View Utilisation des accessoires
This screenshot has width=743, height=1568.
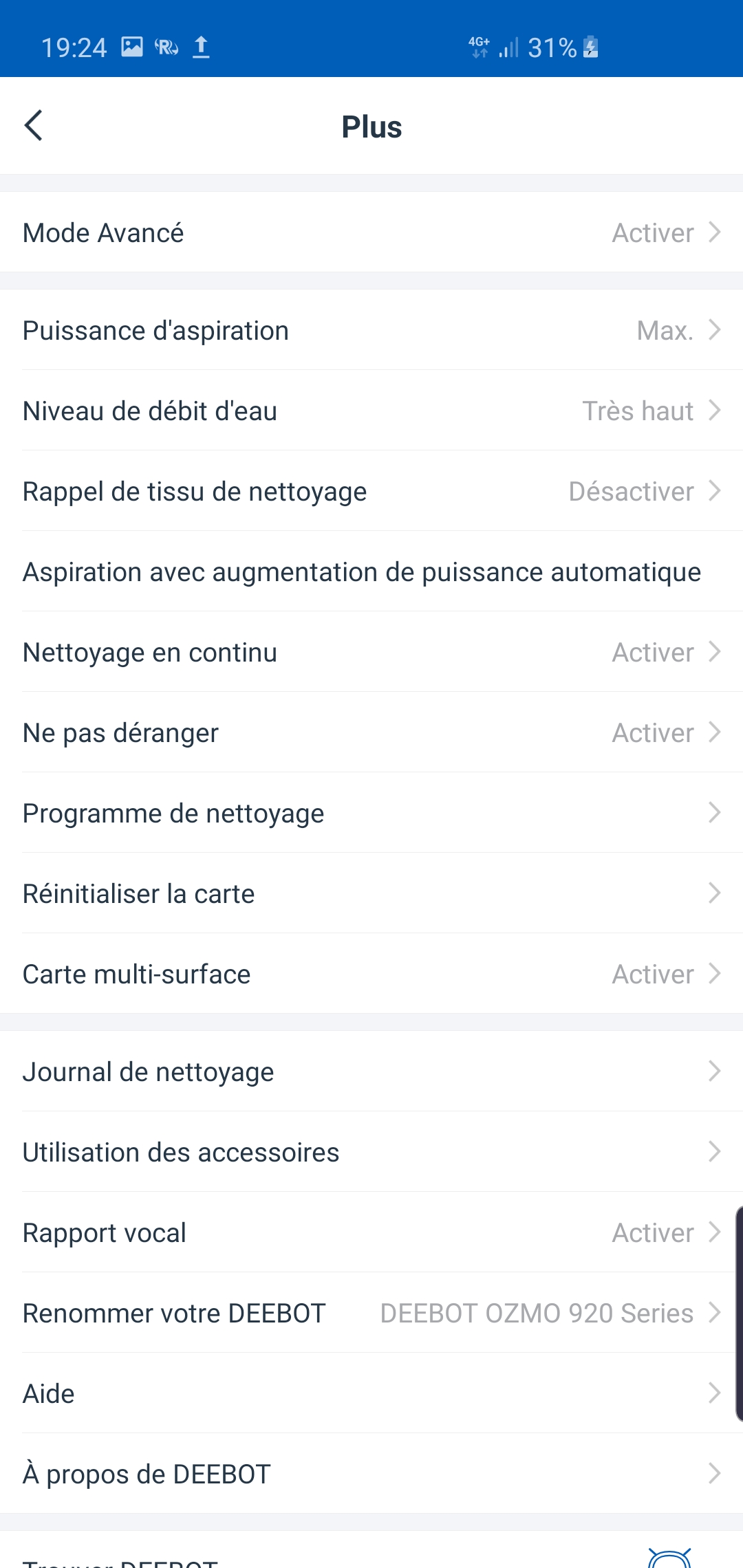tap(371, 1152)
